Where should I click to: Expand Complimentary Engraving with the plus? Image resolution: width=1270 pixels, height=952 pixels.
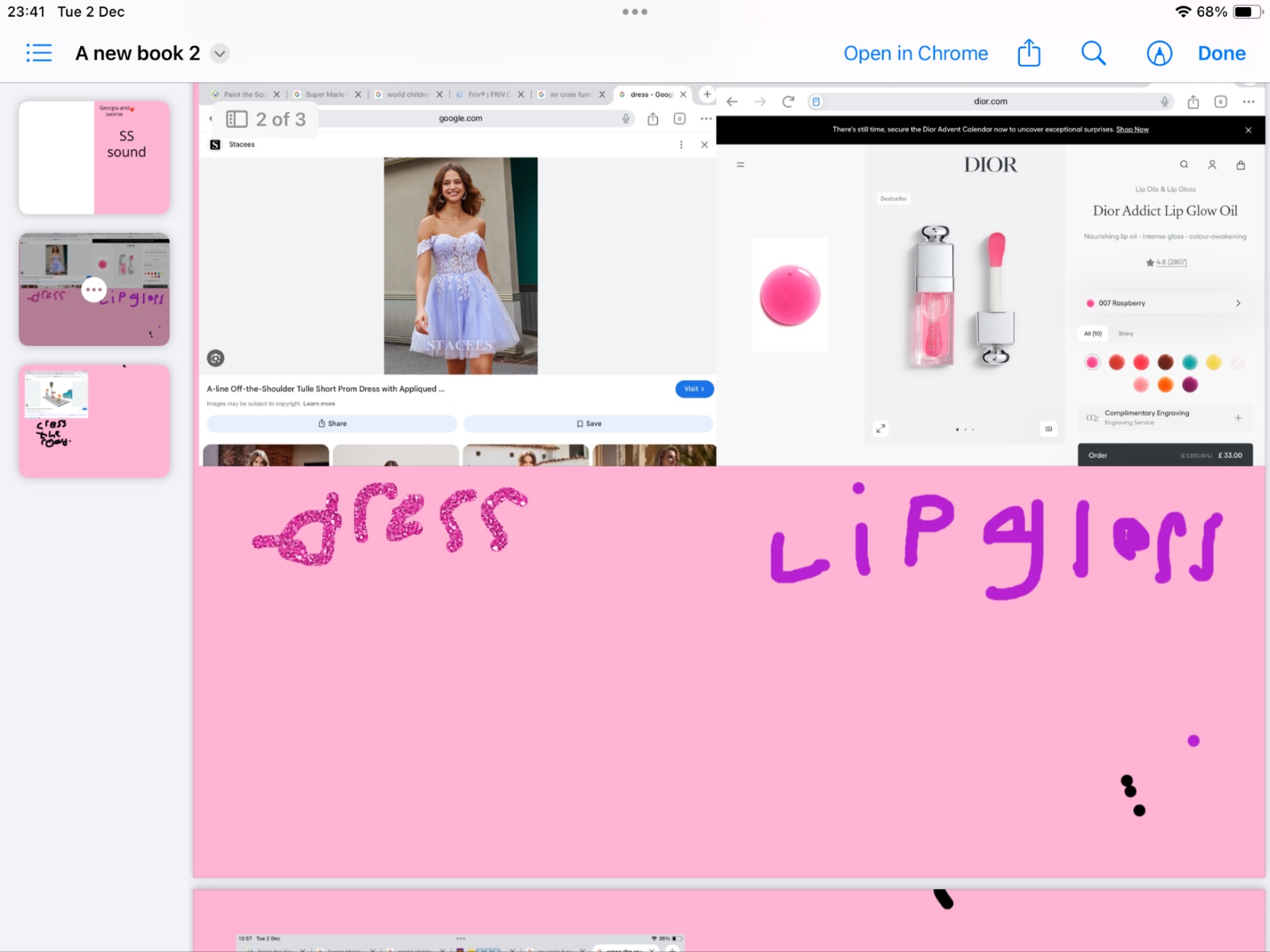pyautogui.click(x=1237, y=417)
